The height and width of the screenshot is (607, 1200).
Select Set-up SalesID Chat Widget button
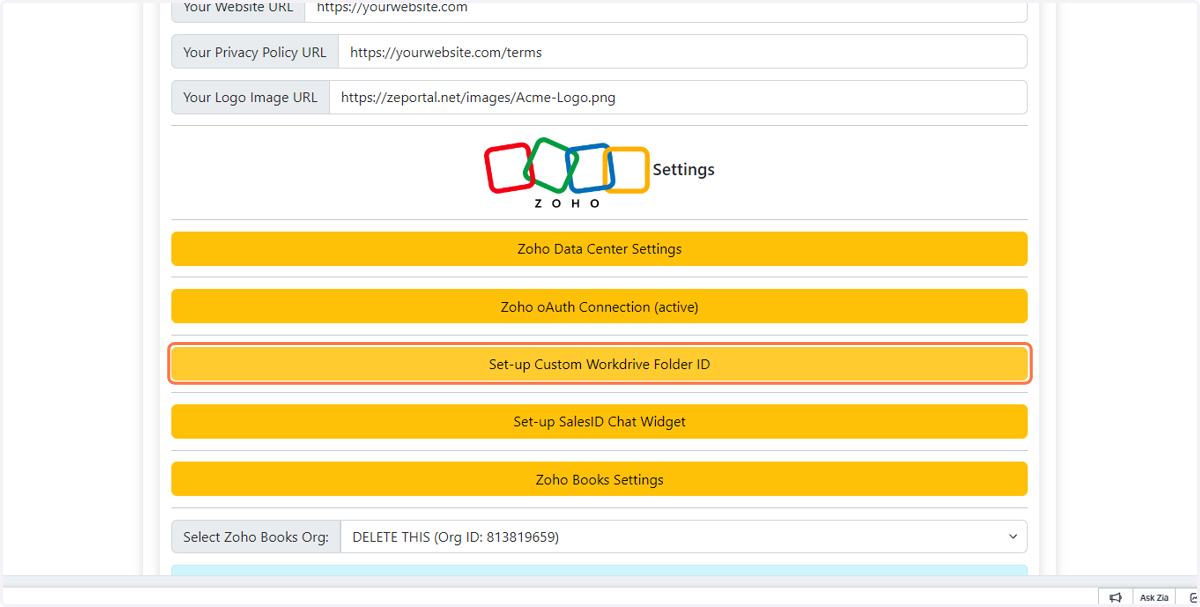[599, 422]
